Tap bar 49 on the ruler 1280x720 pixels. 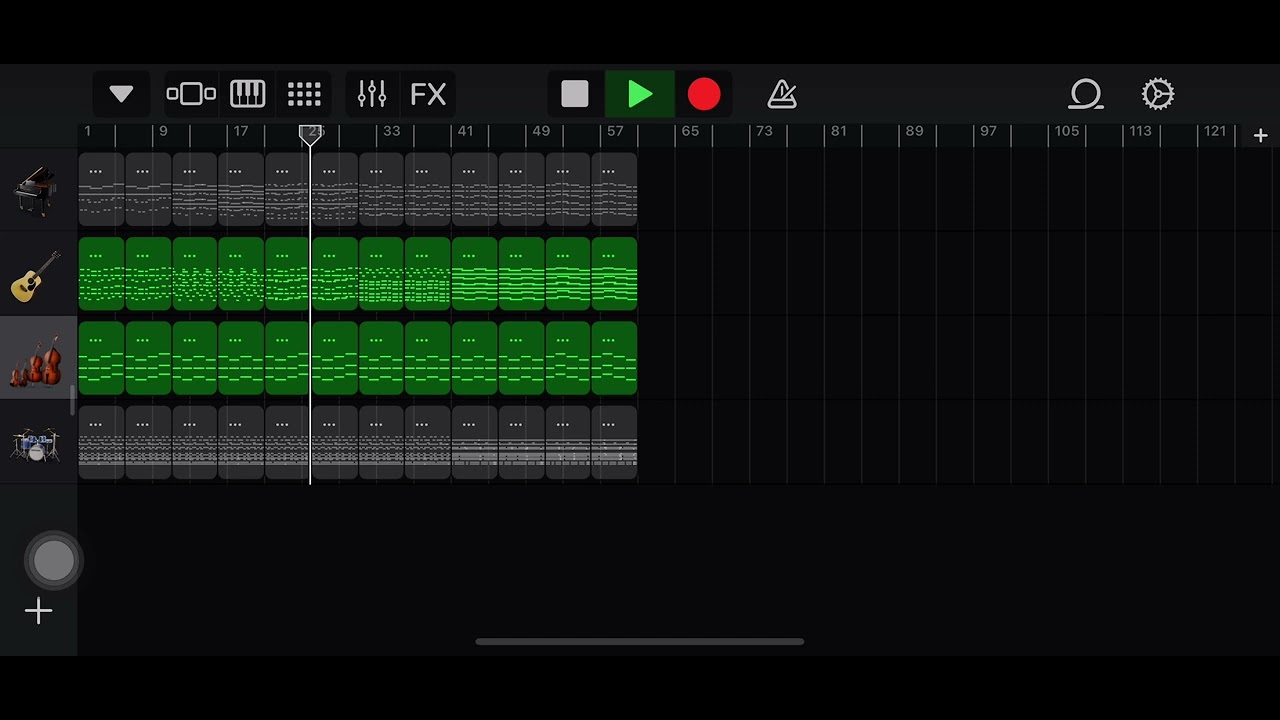[541, 132]
